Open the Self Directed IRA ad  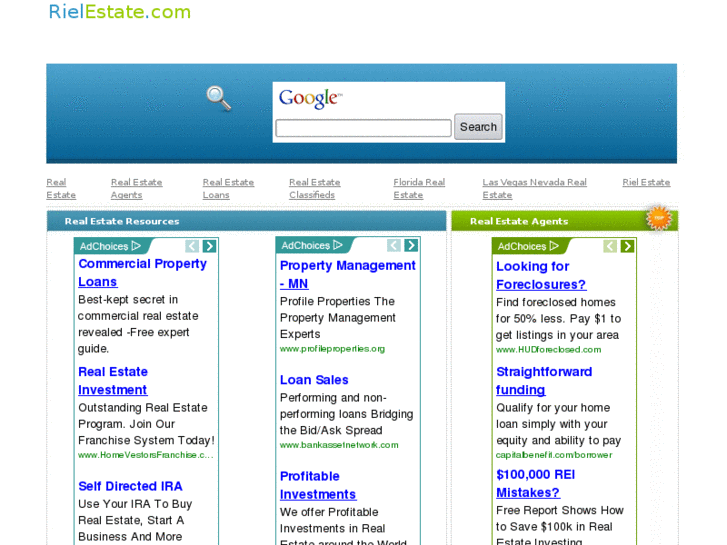coord(130,486)
